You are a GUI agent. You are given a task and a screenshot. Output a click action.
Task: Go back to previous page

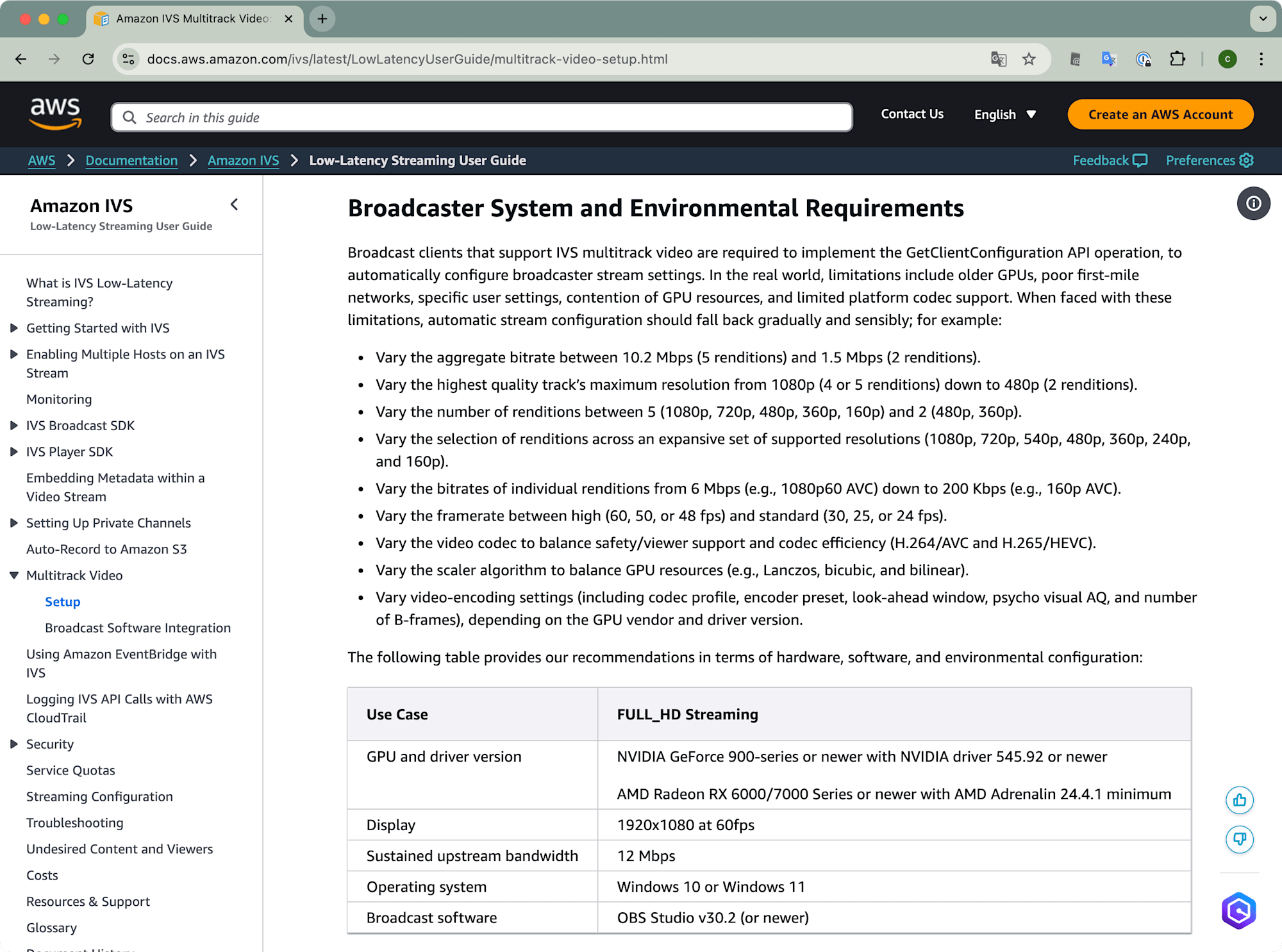(21, 59)
